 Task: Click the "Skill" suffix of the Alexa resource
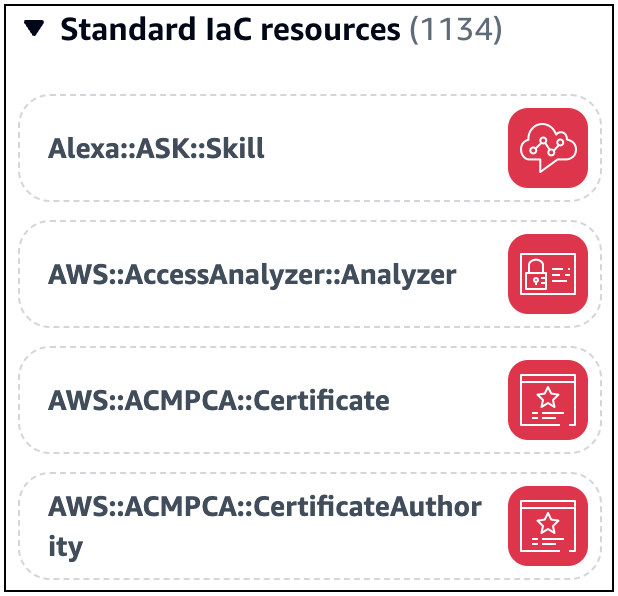click(240, 149)
